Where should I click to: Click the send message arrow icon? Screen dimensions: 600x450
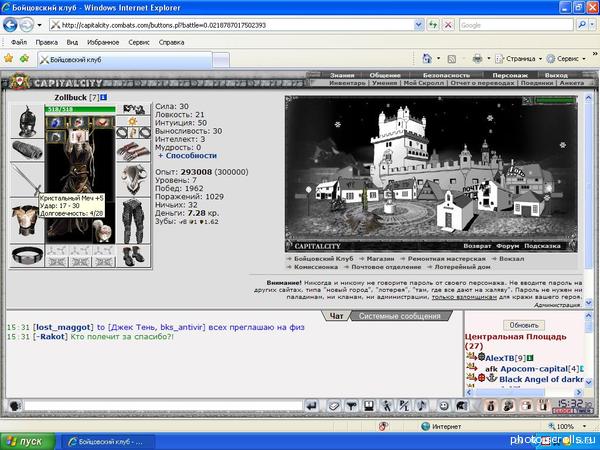click(312, 406)
